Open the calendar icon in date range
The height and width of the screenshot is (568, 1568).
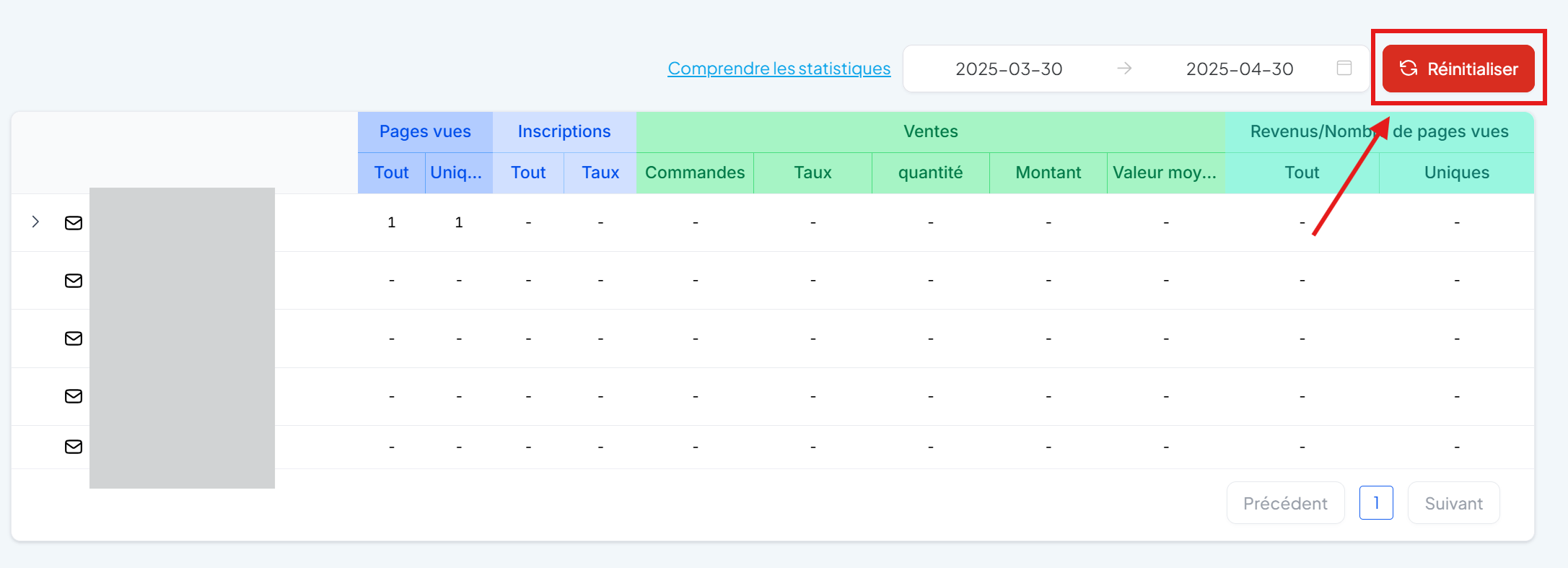(x=1344, y=69)
